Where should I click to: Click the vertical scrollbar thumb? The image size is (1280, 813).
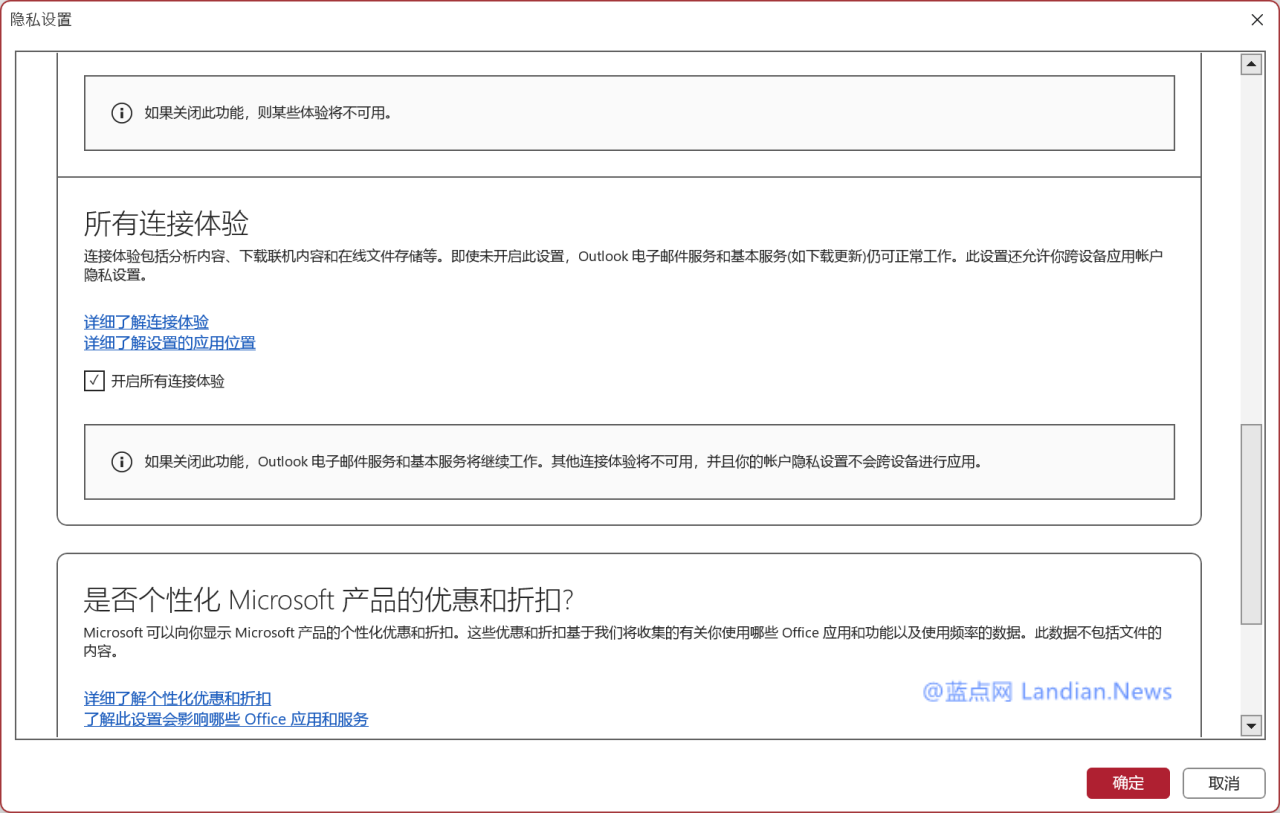[x=1251, y=524]
